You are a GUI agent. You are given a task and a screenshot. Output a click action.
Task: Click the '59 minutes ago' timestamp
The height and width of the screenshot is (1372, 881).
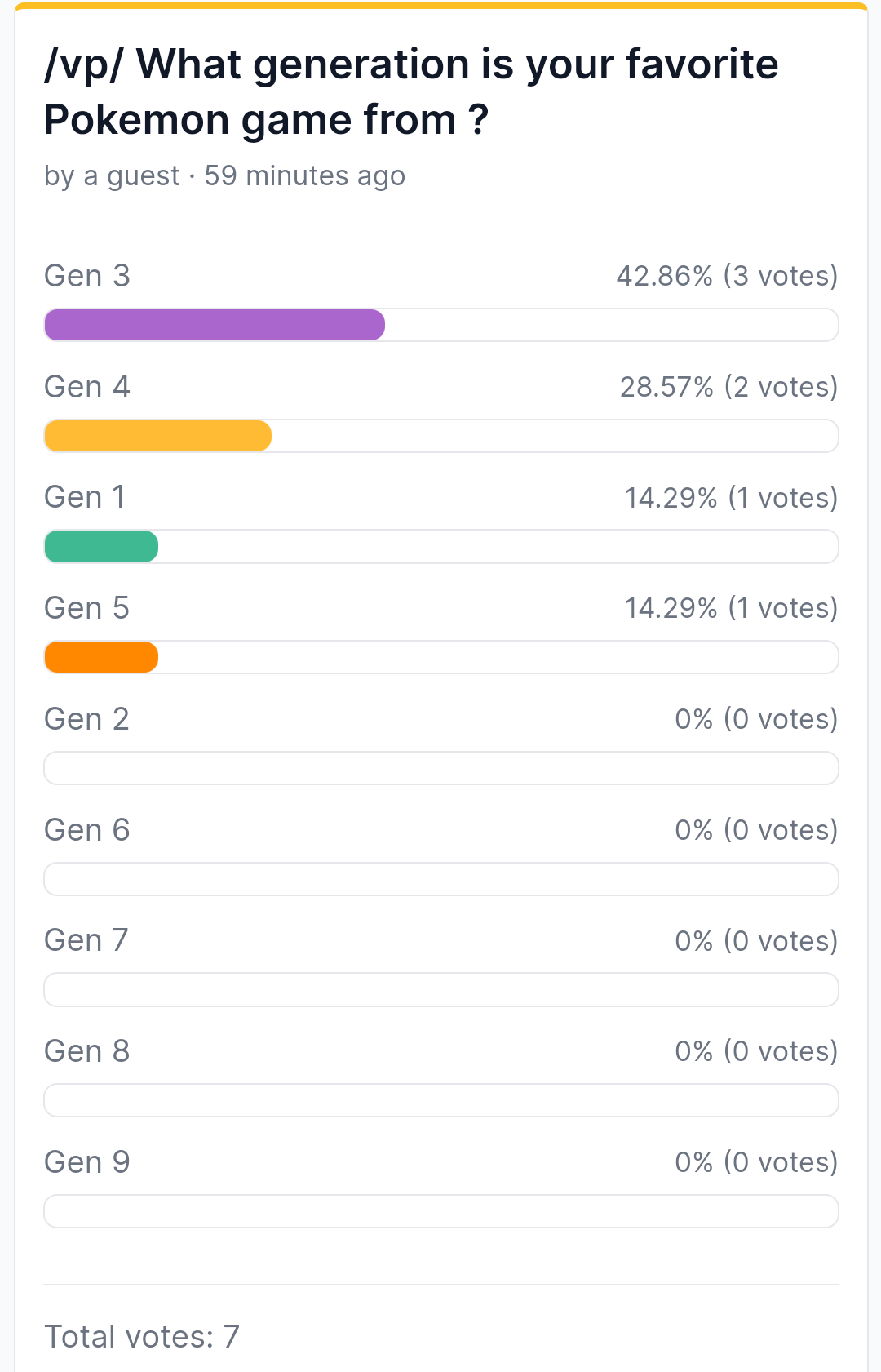click(x=305, y=176)
